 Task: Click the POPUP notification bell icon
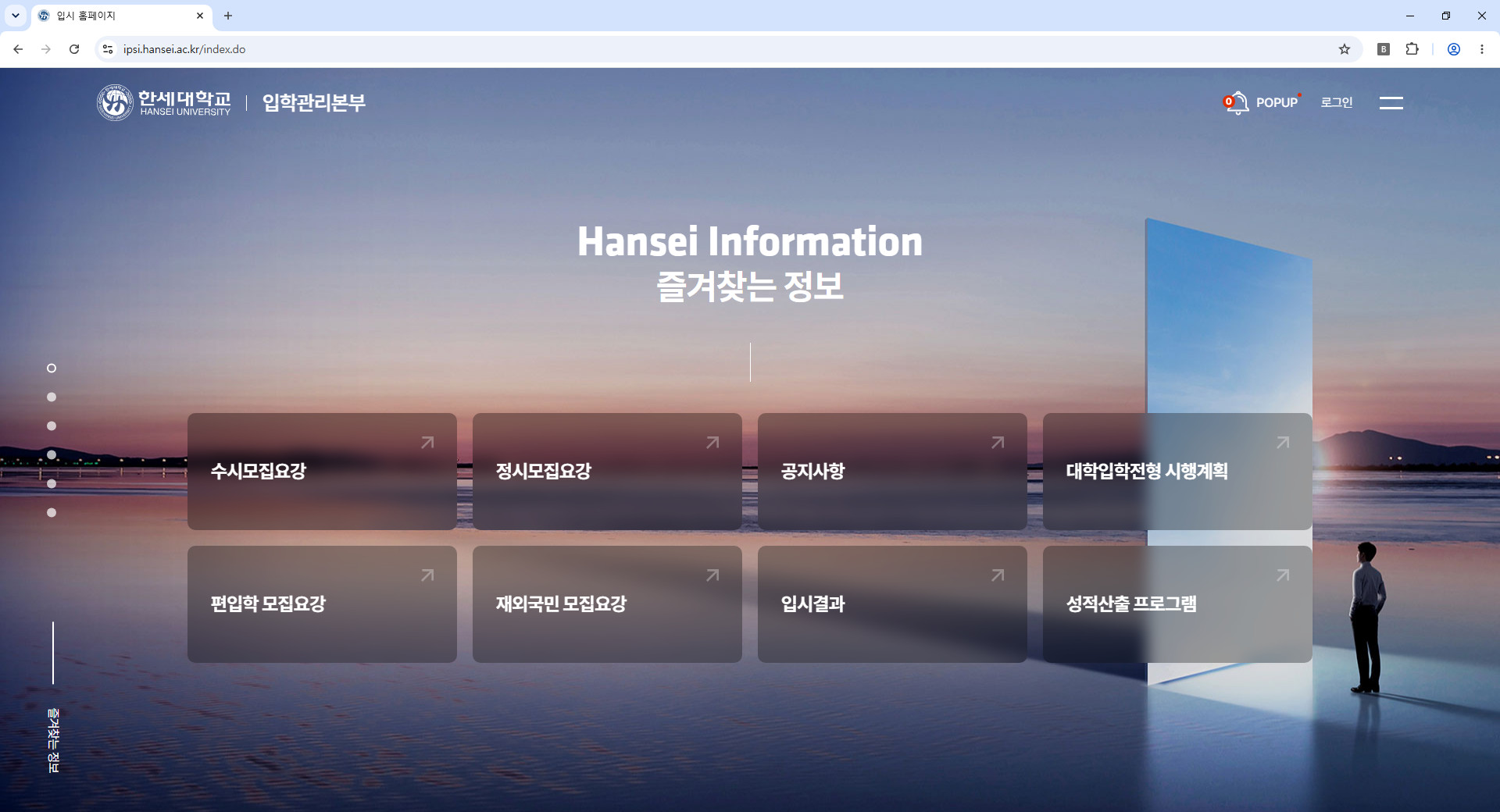pos(1236,102)
